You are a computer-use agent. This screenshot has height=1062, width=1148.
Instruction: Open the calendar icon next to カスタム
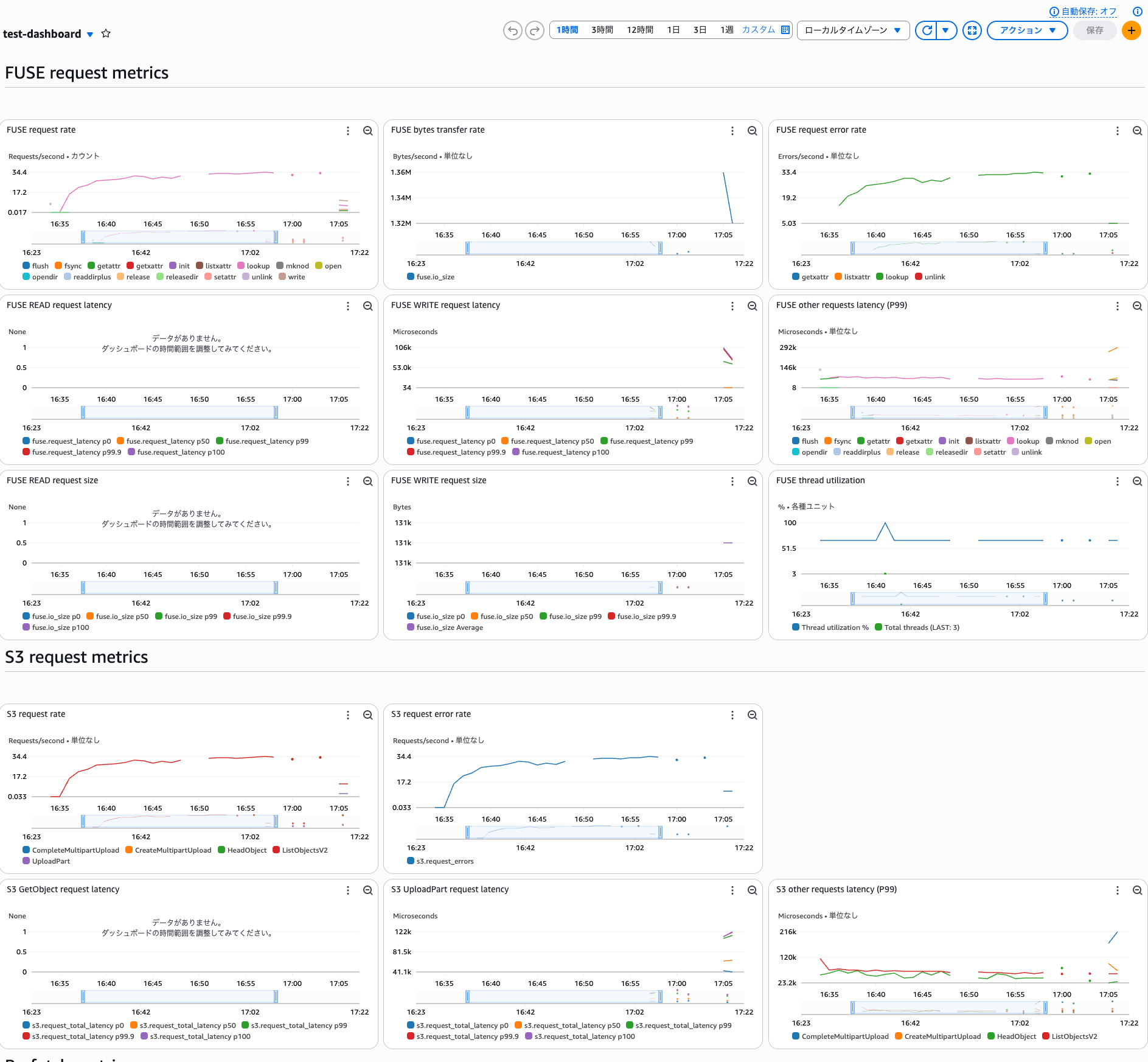point(785,29)
